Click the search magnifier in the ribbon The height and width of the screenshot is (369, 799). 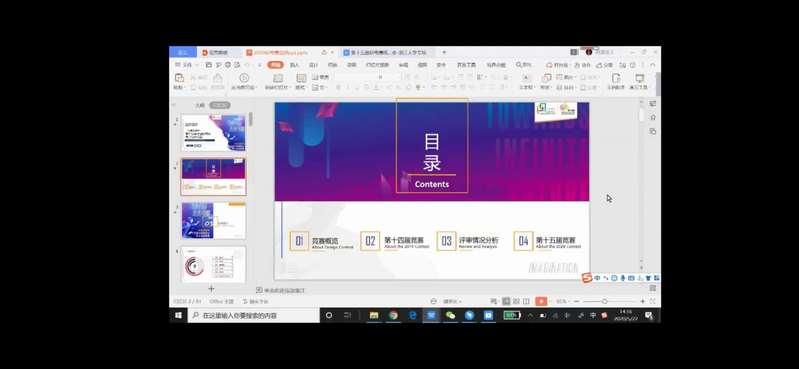click(519, 65)
